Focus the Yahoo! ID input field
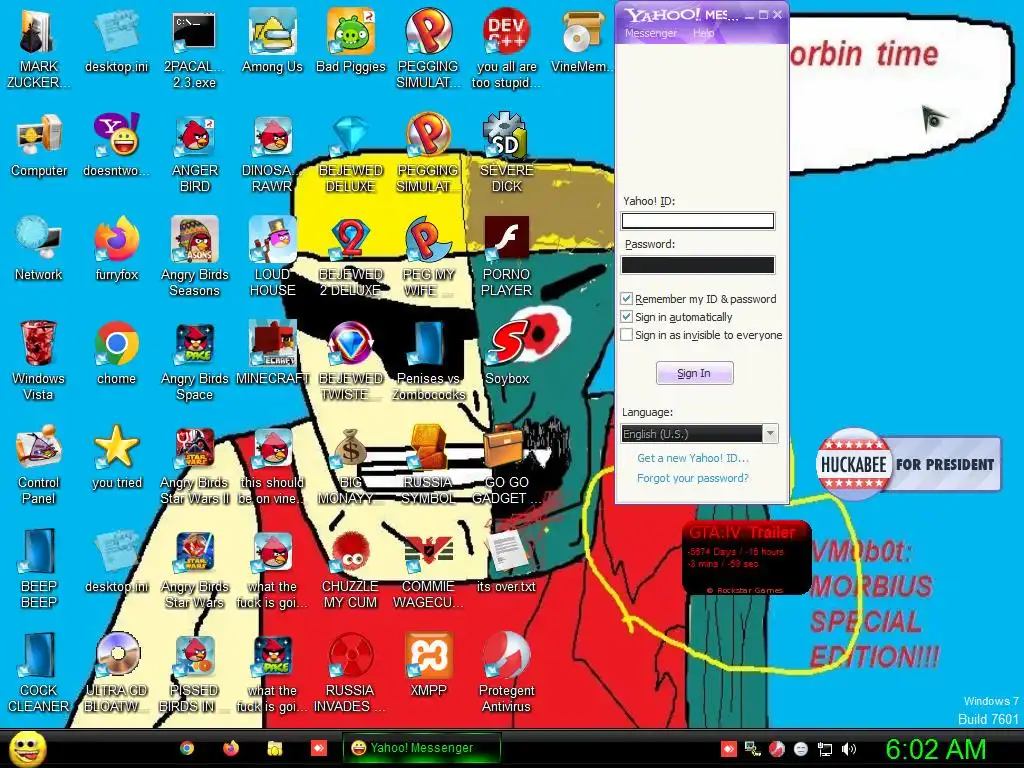 pos(697,221)
